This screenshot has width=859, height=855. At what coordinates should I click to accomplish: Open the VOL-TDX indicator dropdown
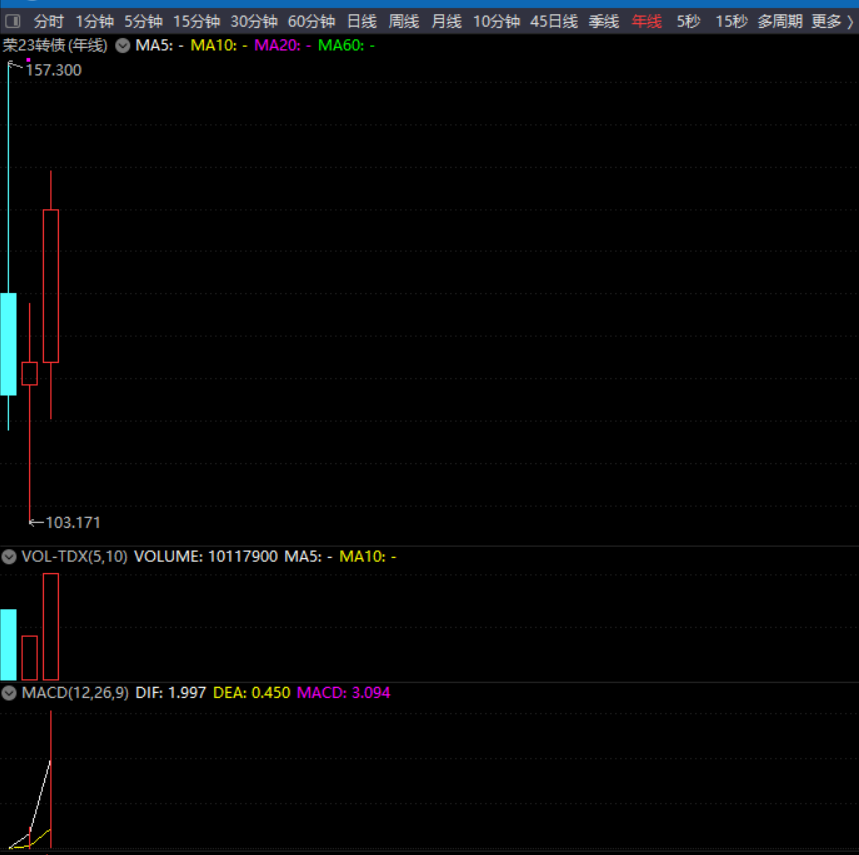tap(9, 556)
